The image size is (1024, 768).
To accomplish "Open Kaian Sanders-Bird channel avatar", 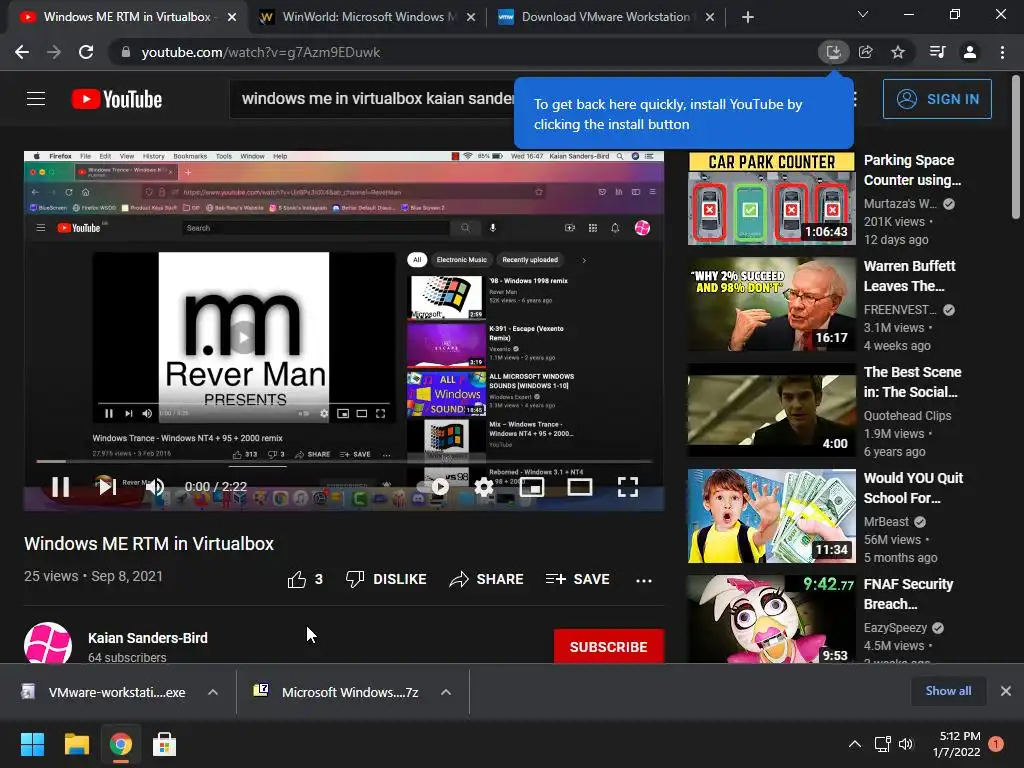I will coord(48,645).
